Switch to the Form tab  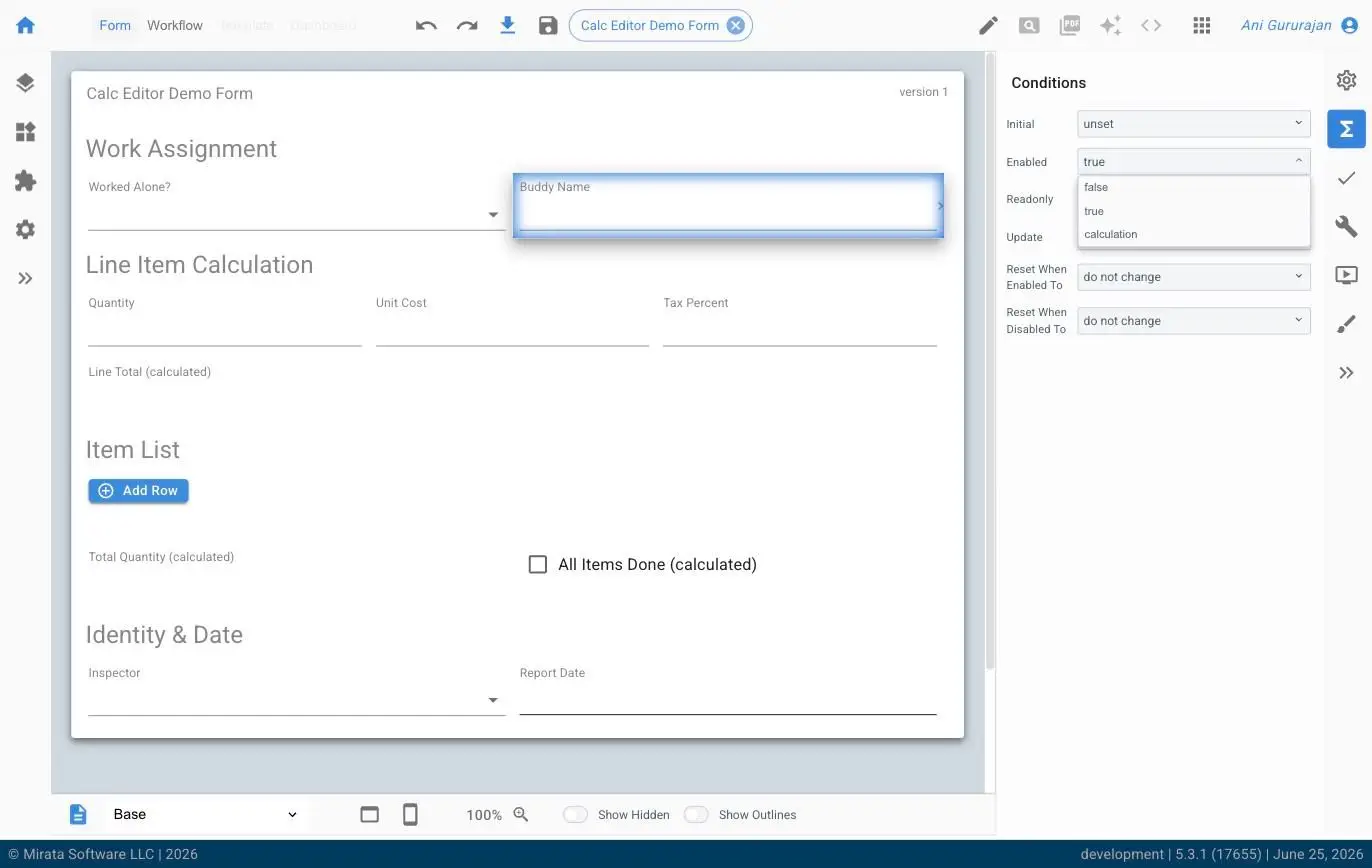pyautogui.click(x=115, y=25)
